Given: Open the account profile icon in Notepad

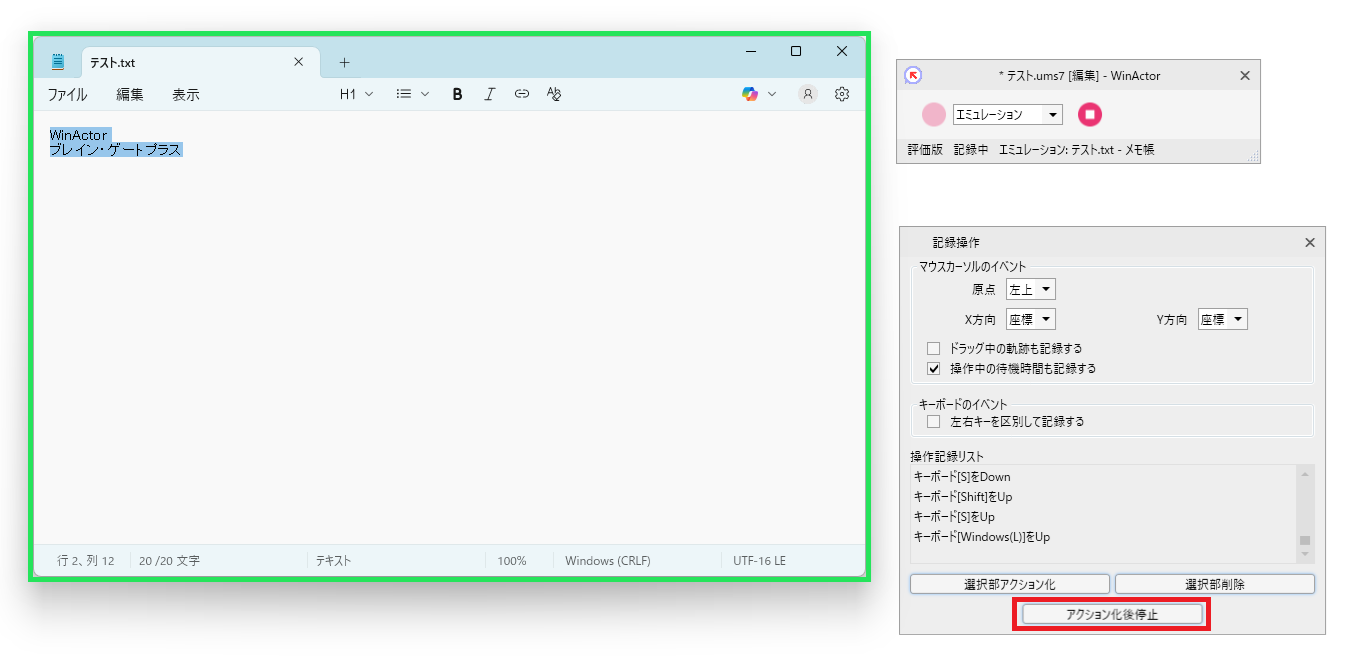Looking at the screenshot, I should pos(808,94).
